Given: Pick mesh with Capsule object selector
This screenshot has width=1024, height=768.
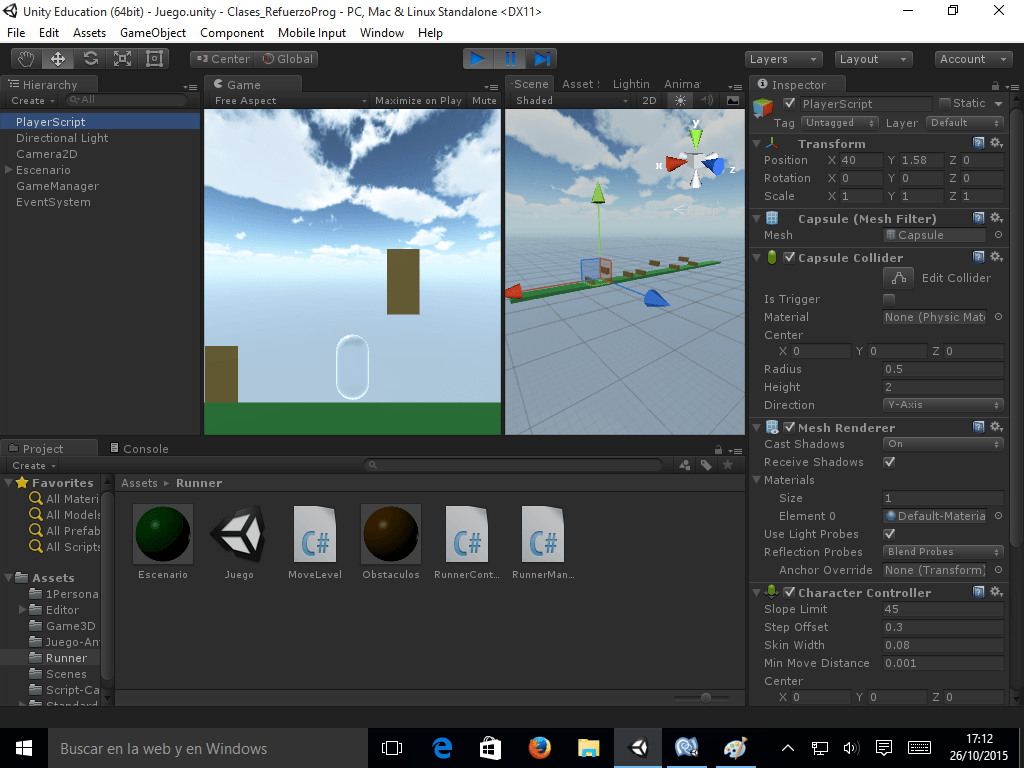Looking at the screenshot, I should tap(999, 235).
